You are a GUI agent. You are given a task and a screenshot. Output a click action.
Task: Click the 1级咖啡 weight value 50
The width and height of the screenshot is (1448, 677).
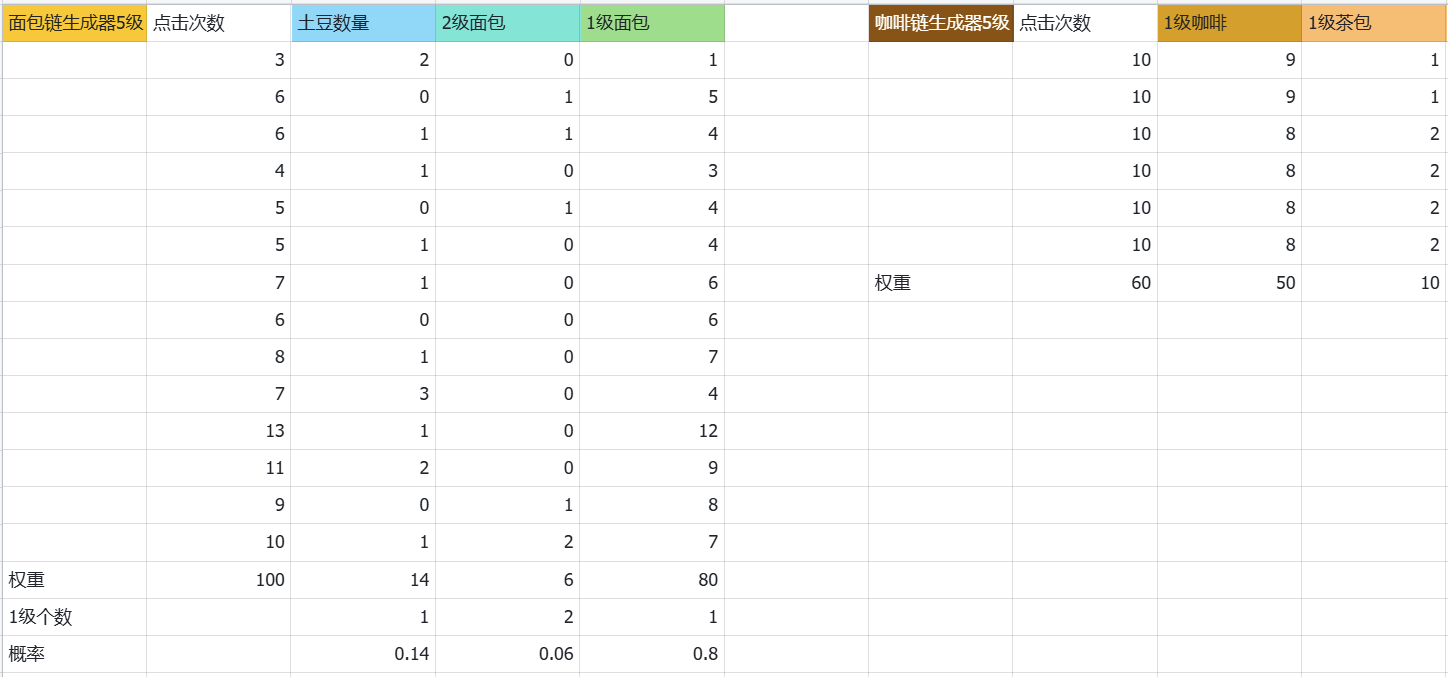[1230, 283]
